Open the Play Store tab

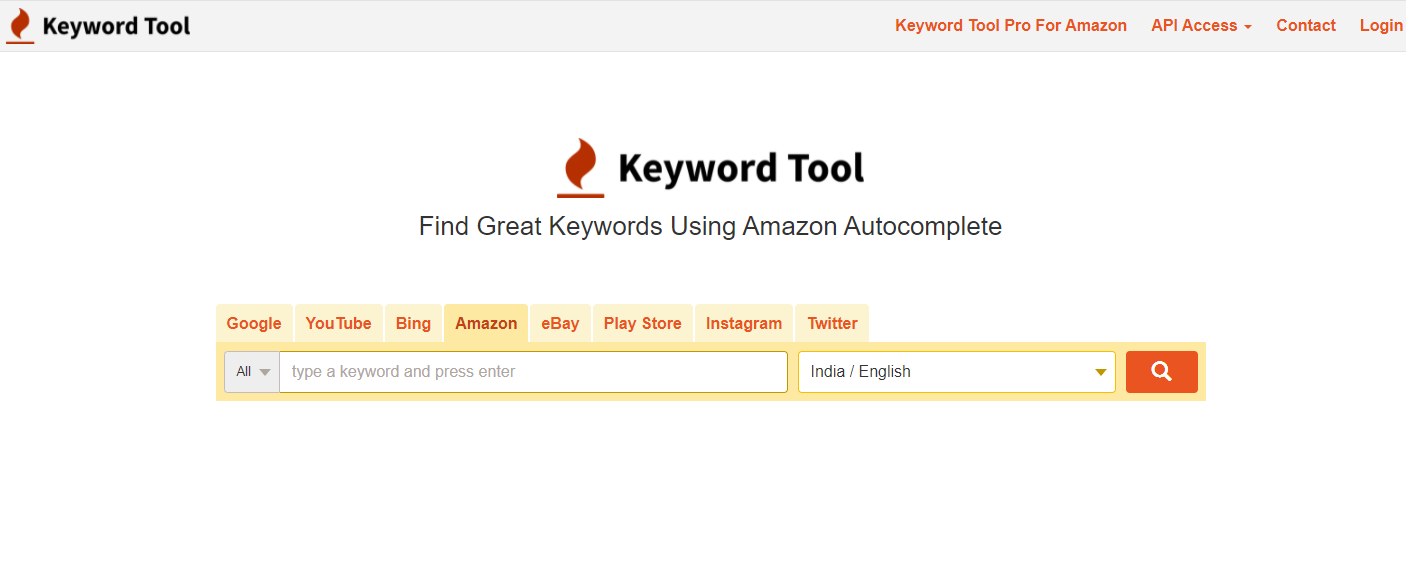tap(642, 324)
